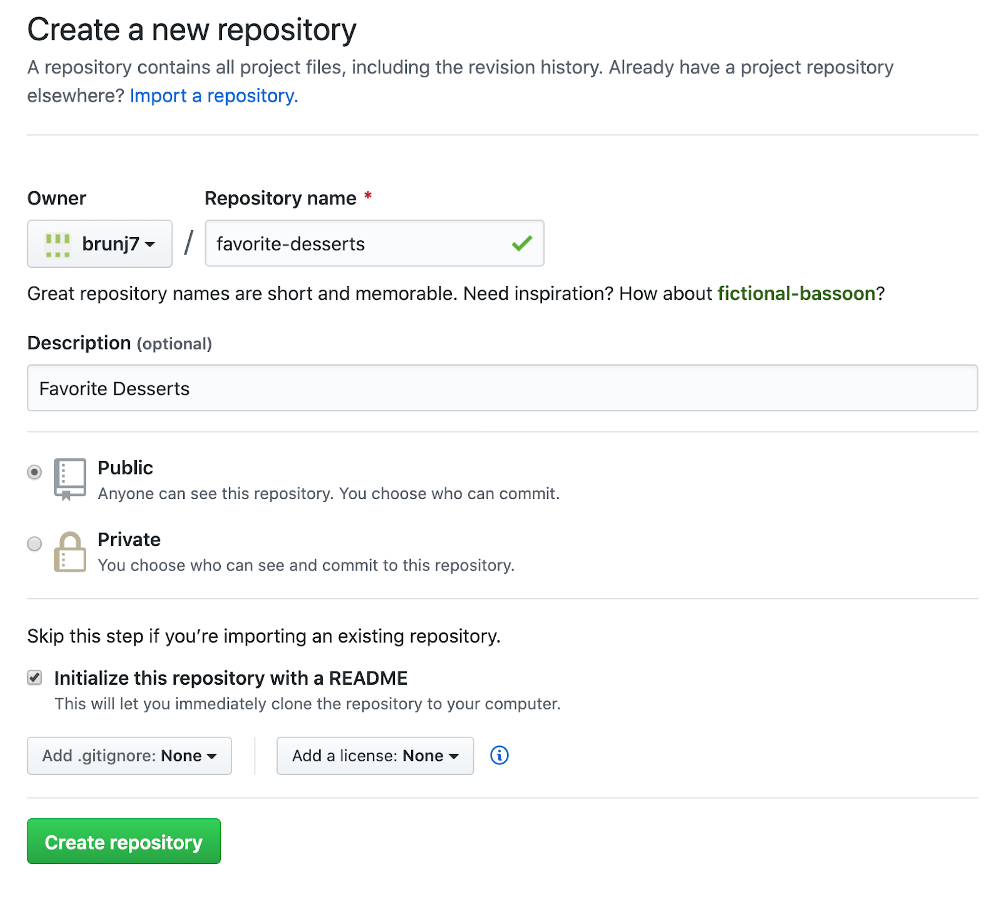Click the Private option label
Screen dimensions: 1004x912
tap(129, 540)
